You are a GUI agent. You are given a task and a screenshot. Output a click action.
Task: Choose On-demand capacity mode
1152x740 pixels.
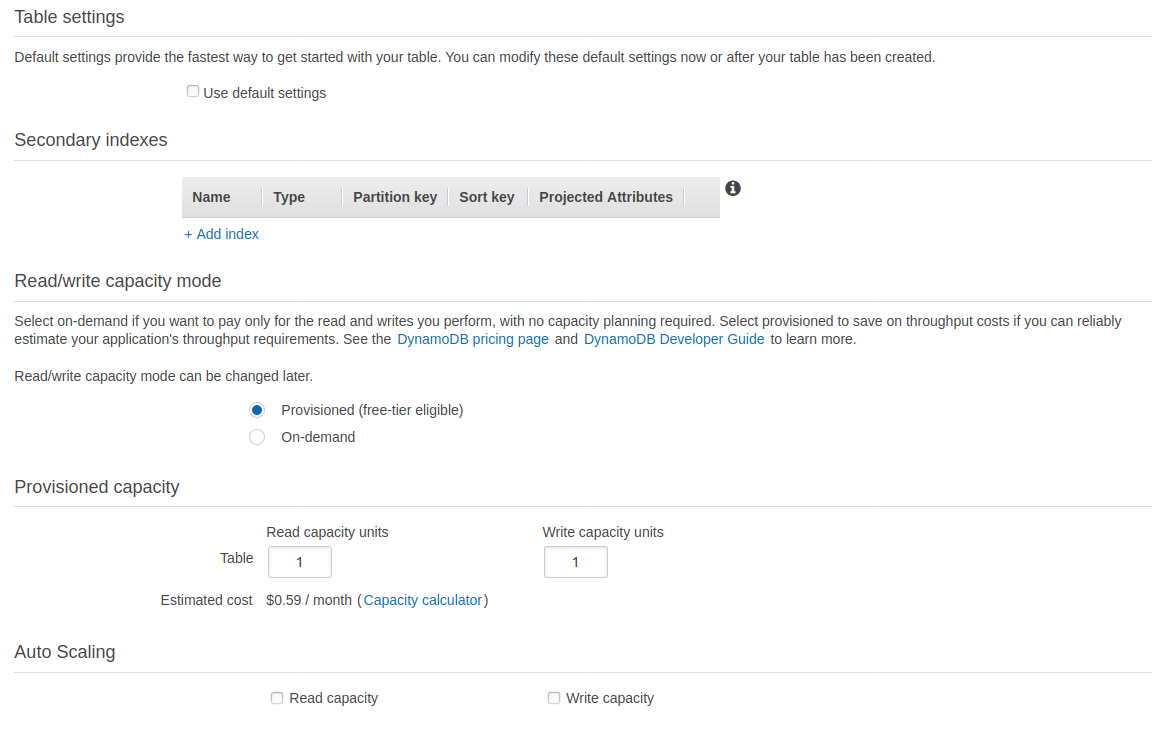pyautogui.click(x=257, y=437)
